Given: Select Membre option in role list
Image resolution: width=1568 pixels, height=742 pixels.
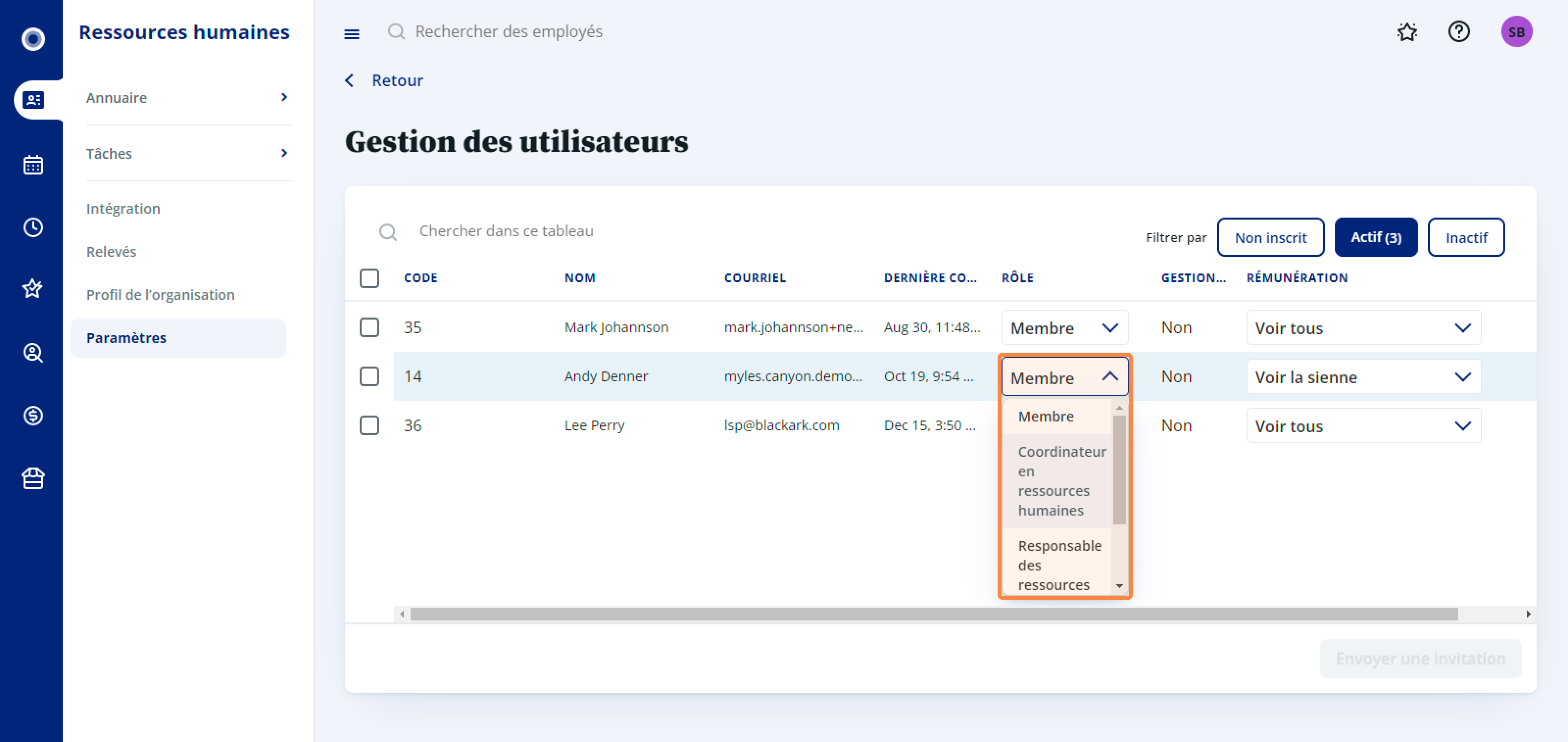Looking at the screenshot, I should [x=1057, y=417].
